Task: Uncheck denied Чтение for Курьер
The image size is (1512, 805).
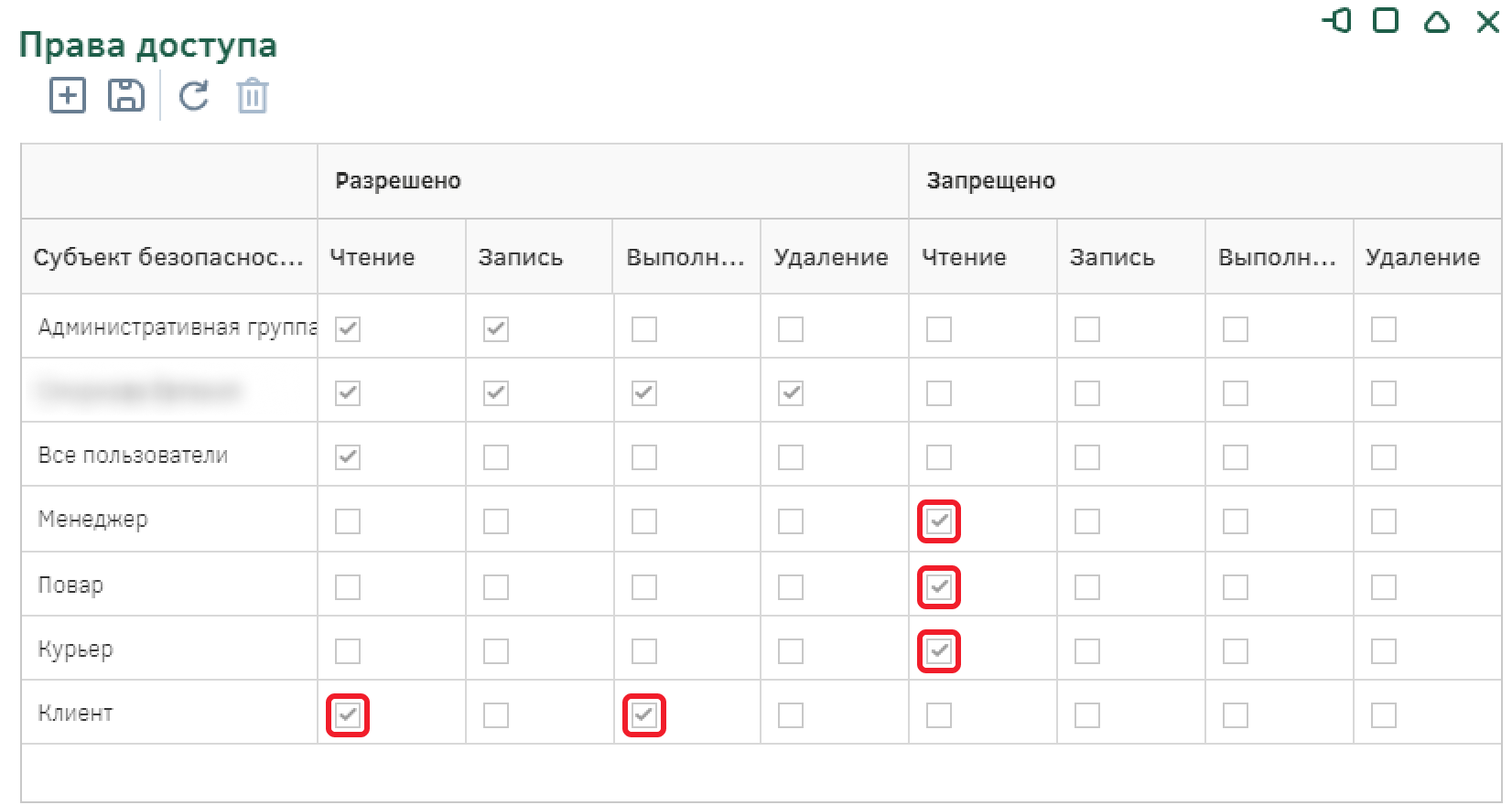Action: pyautogui.click(x=939, y=651)
